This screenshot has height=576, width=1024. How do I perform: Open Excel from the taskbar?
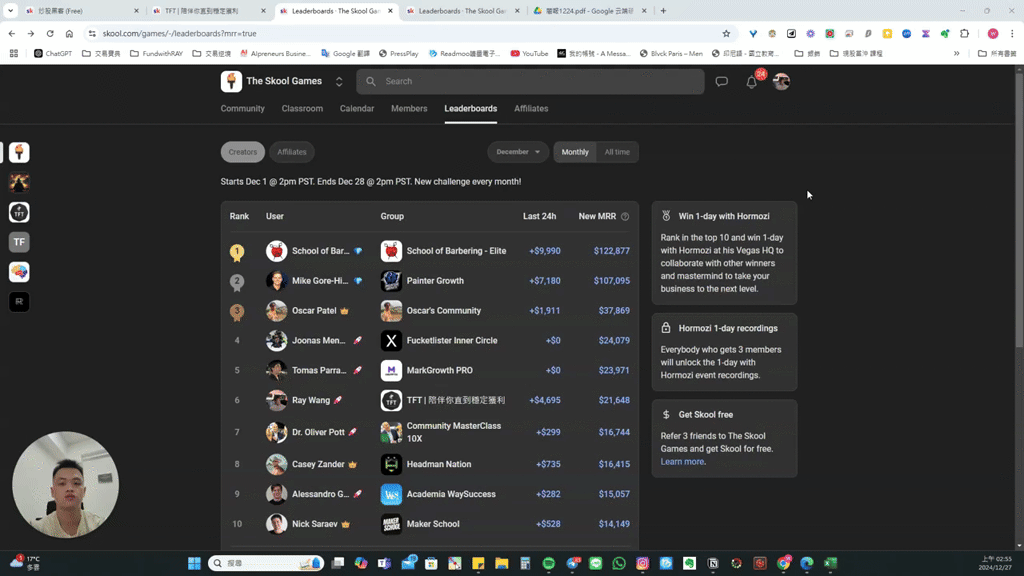tap(831, 563)
